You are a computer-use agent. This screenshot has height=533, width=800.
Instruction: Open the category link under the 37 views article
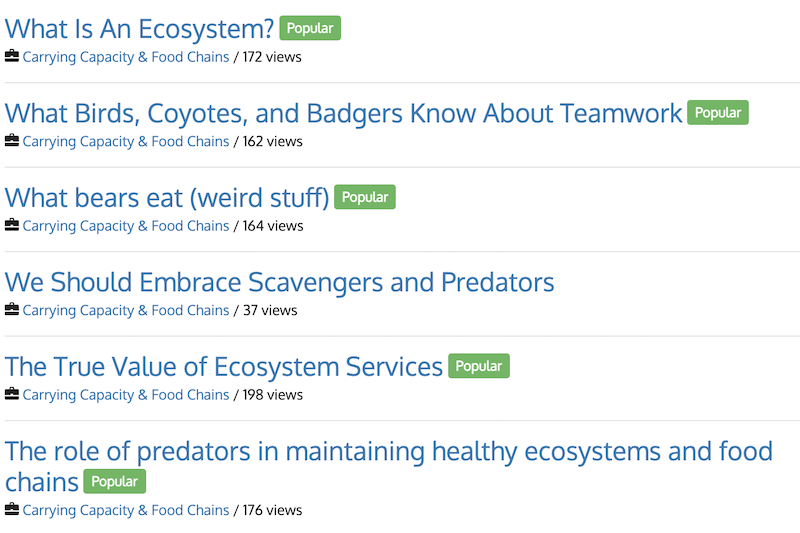point(126,310)
